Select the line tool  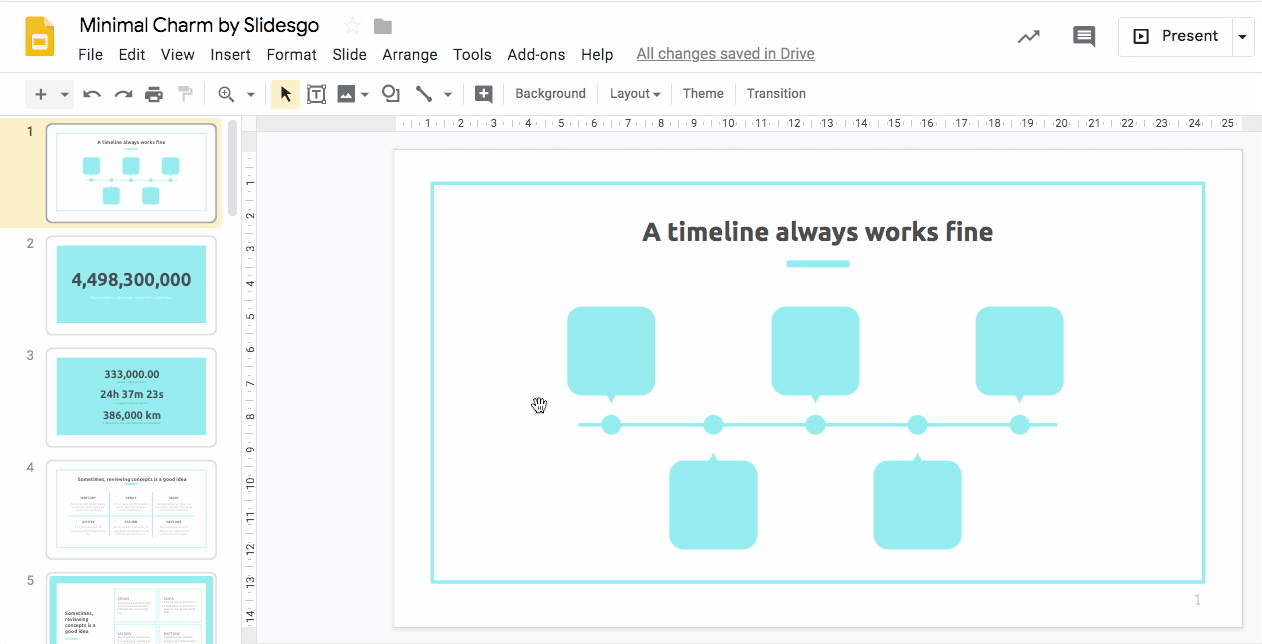[x=424, y=94]
